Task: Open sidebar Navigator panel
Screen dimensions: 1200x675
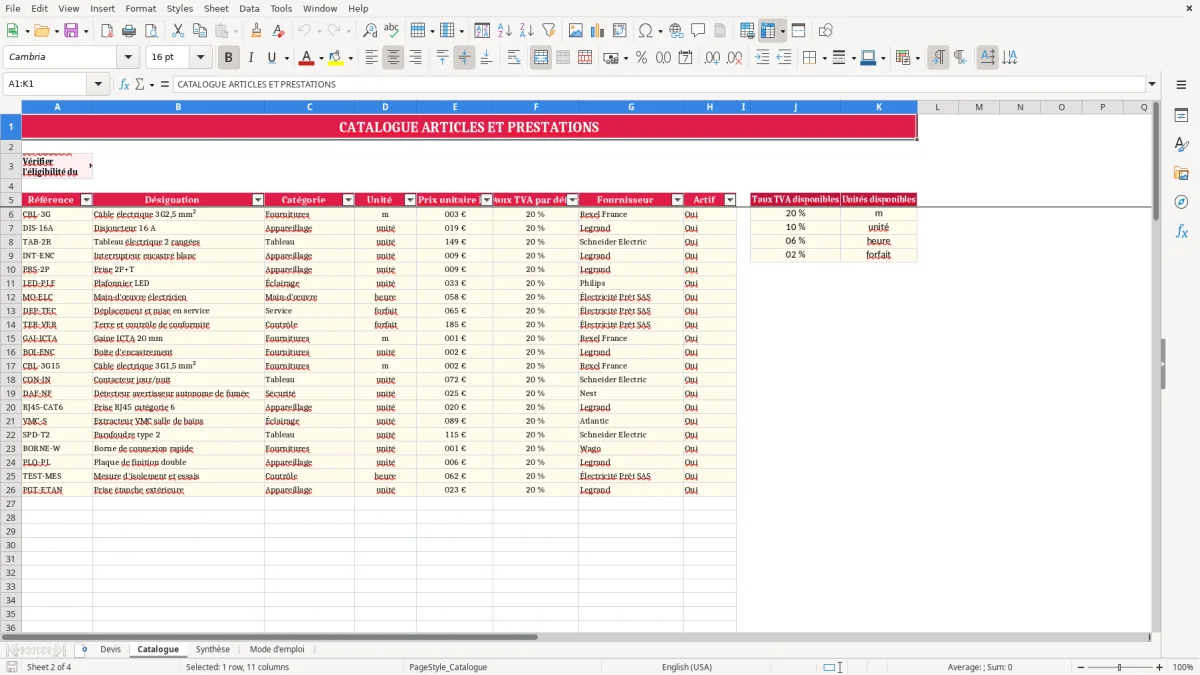Action: coord(1181,202)
